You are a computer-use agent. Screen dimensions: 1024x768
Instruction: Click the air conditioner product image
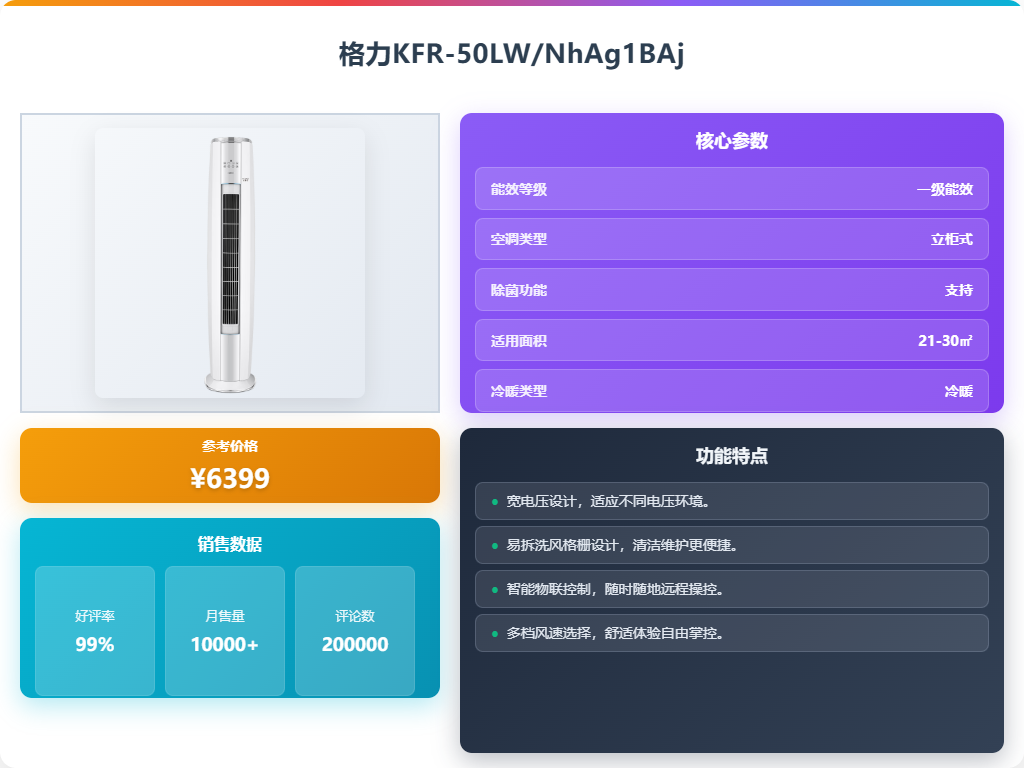230,263
